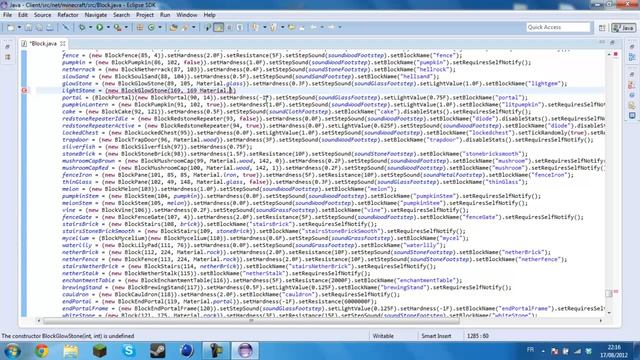The height and width of the screenshot is (360, 640).
Task: Minimize the editor area
Action: tap(602, 42)
